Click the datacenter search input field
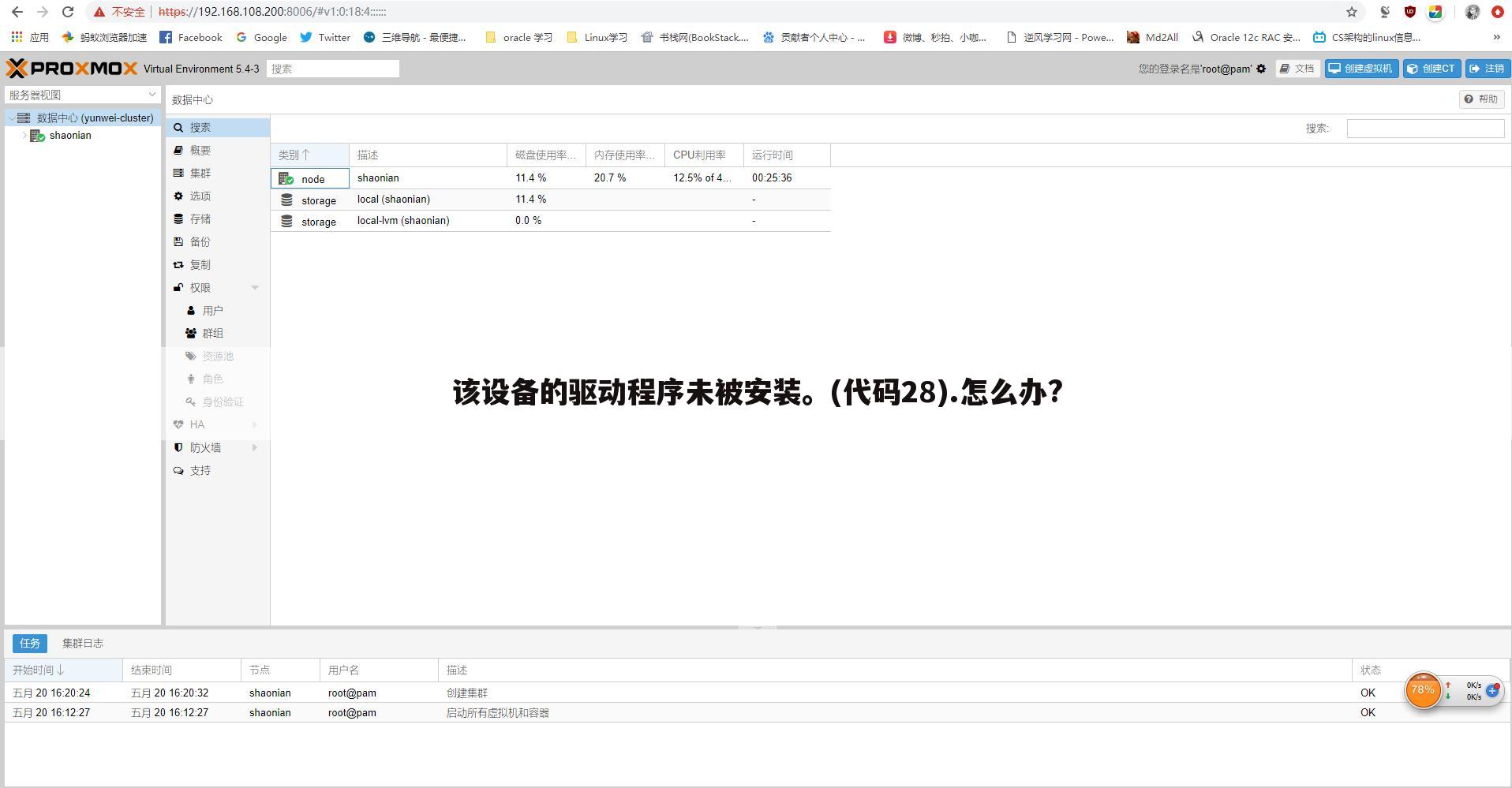This screenshot has width=1512, height=788. click(x=1425, y=128)
